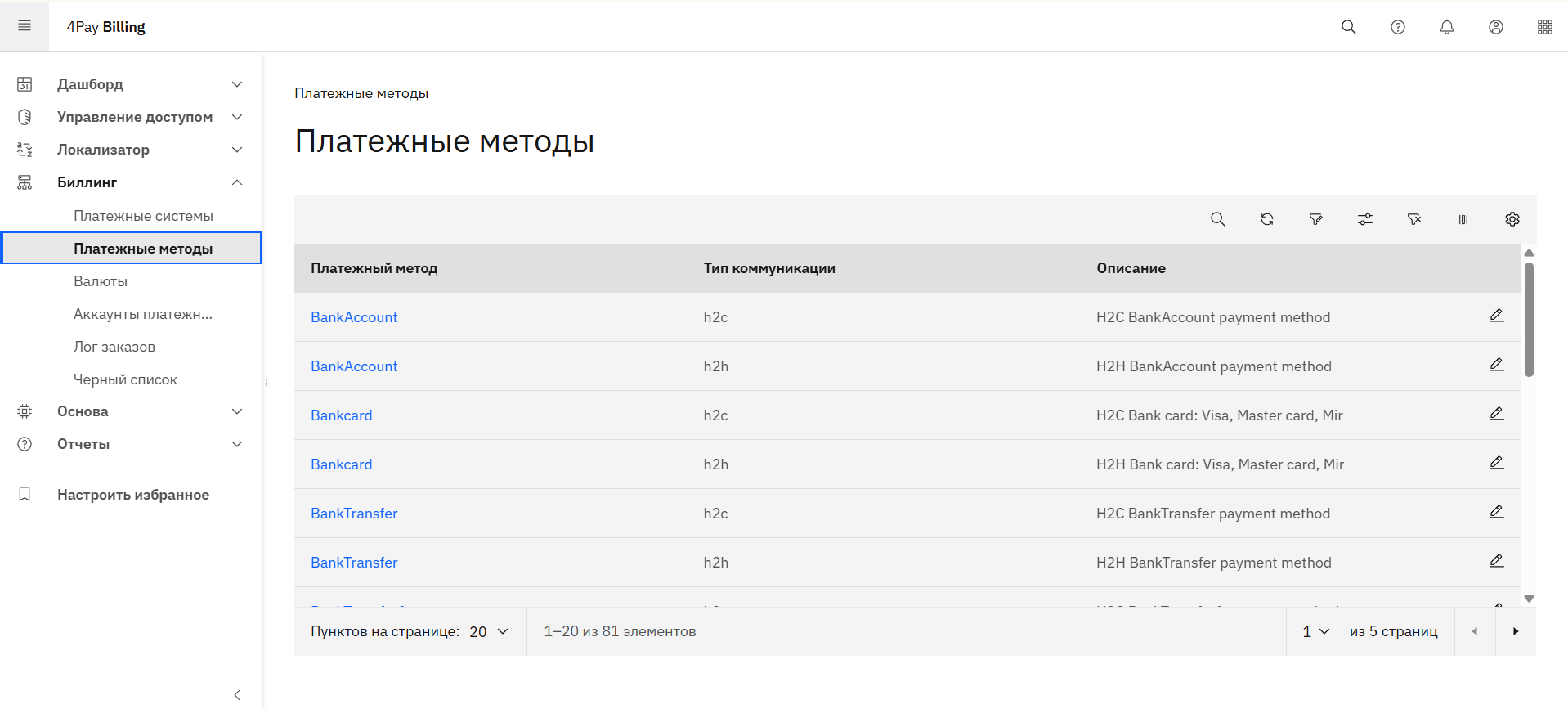Click the table vertical scrollbar

coord(1528,321)
